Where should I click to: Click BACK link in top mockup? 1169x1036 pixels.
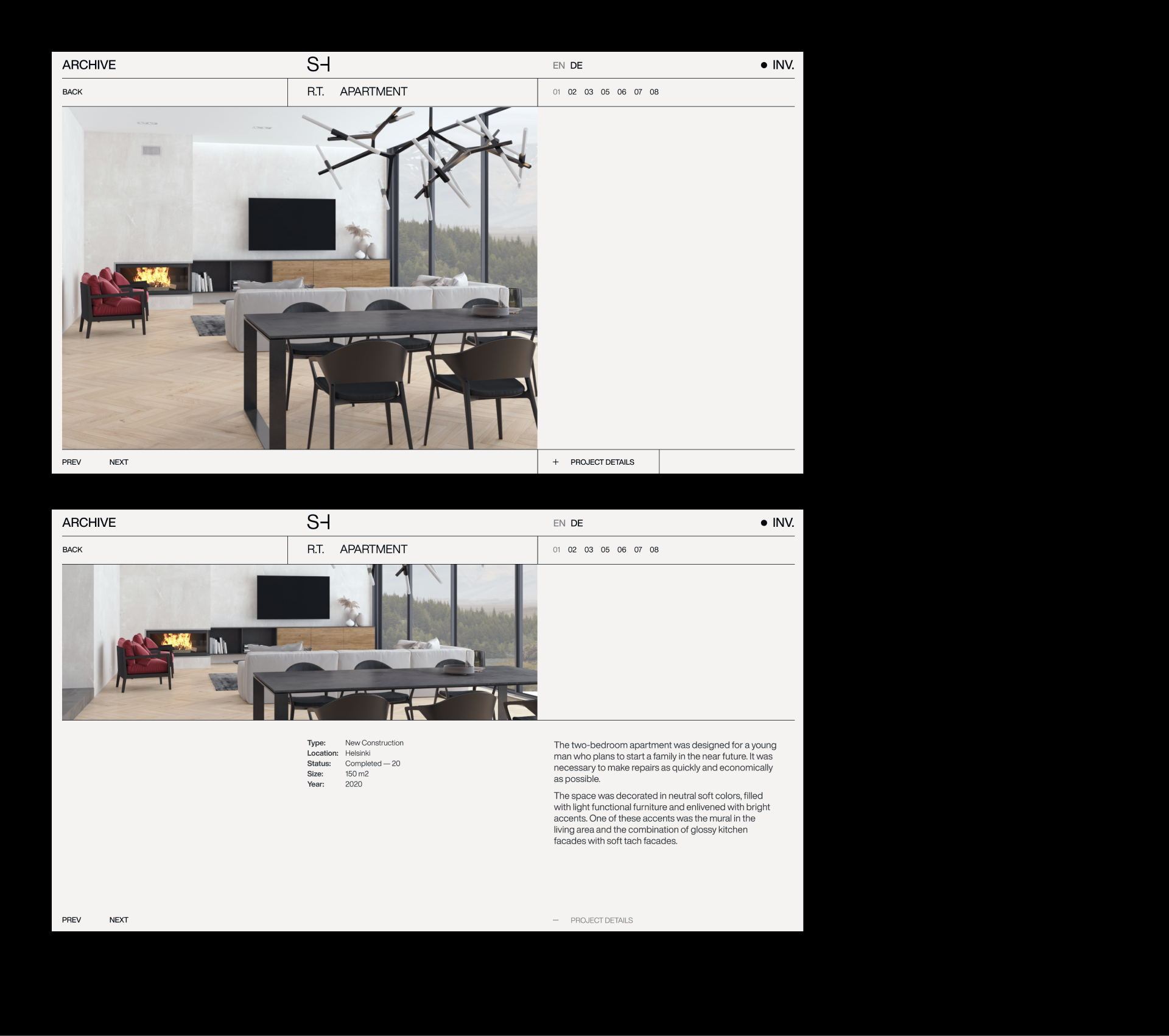(x=72, y=92)
